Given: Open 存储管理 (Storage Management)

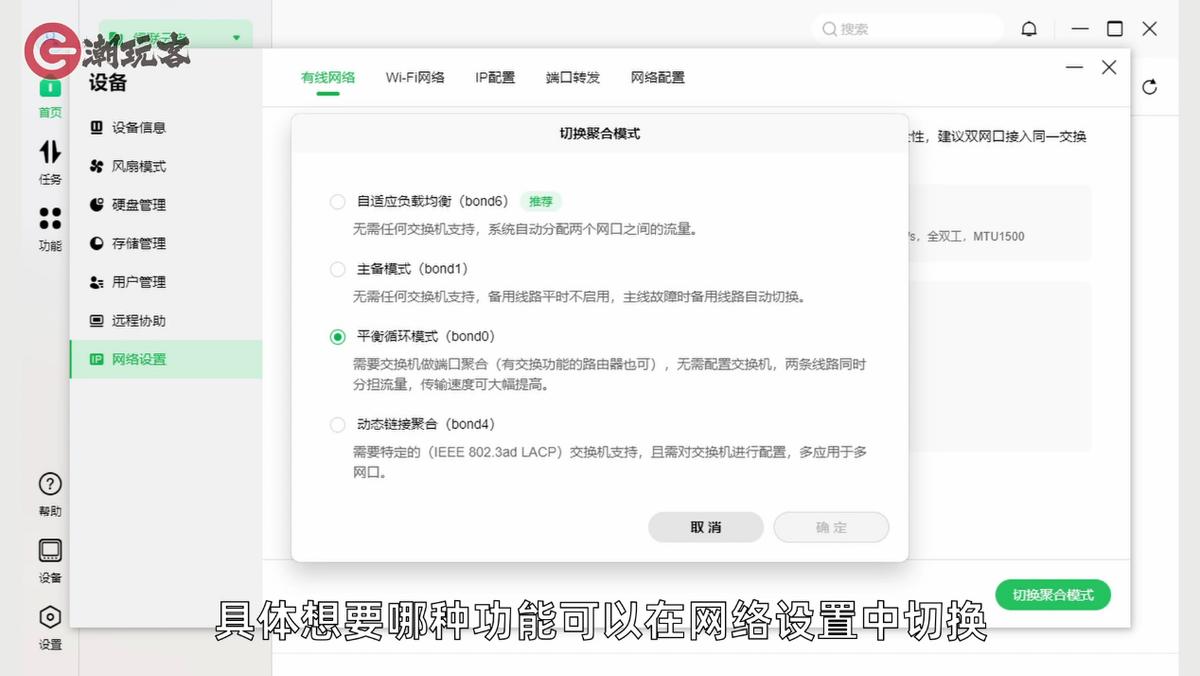Looking at the screenshot, I should (141, 243).
